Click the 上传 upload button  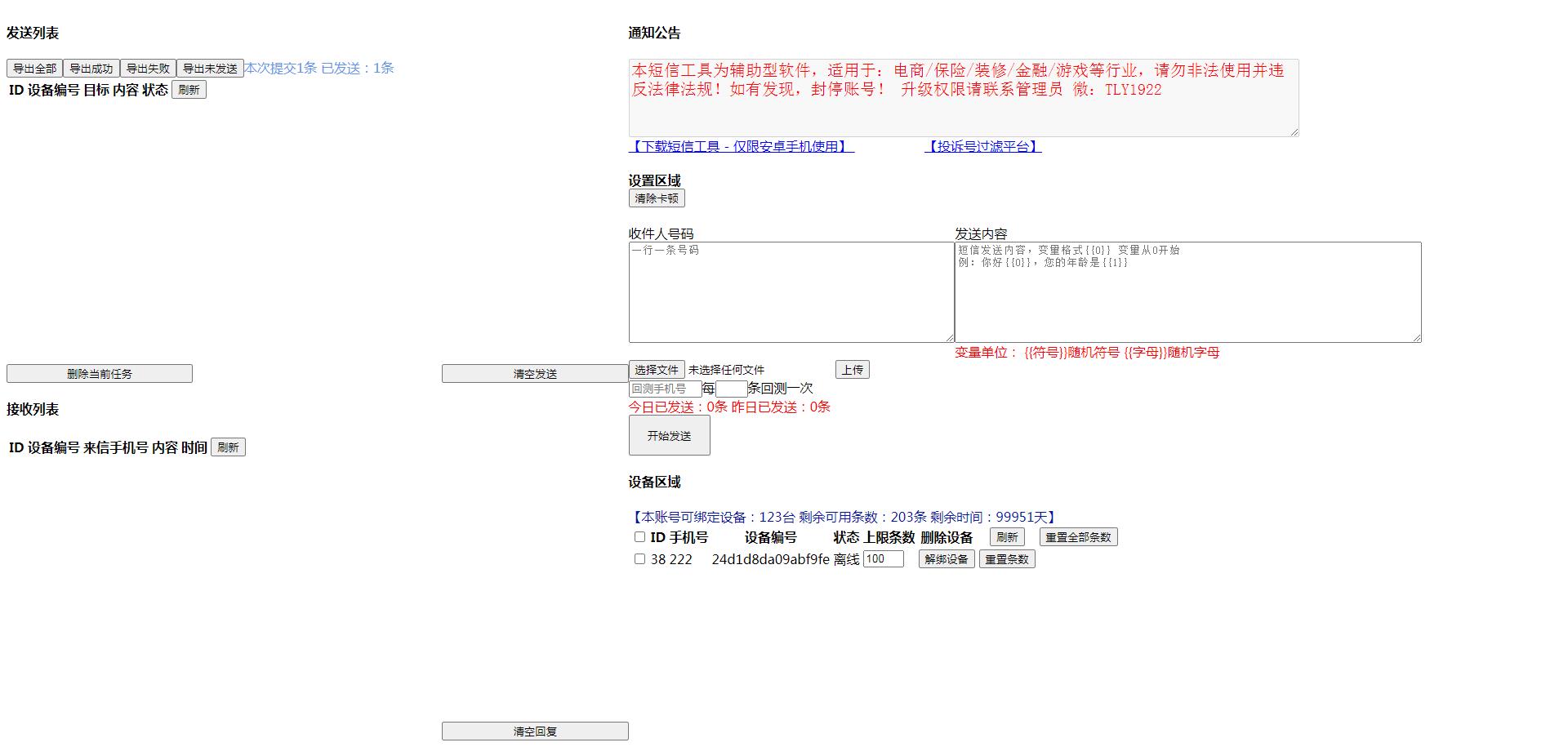pos(853,370)
